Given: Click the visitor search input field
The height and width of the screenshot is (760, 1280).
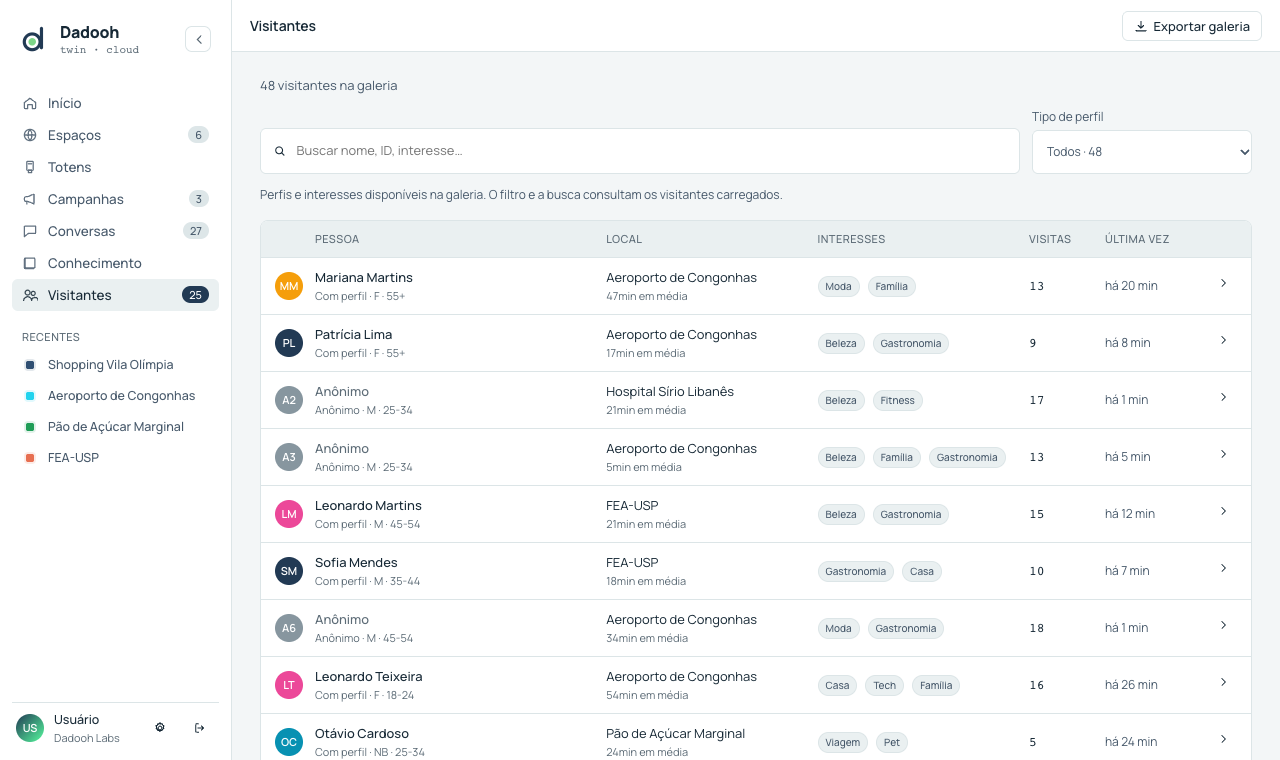Looking at the screenshot, I should click(x=640, y=151).
